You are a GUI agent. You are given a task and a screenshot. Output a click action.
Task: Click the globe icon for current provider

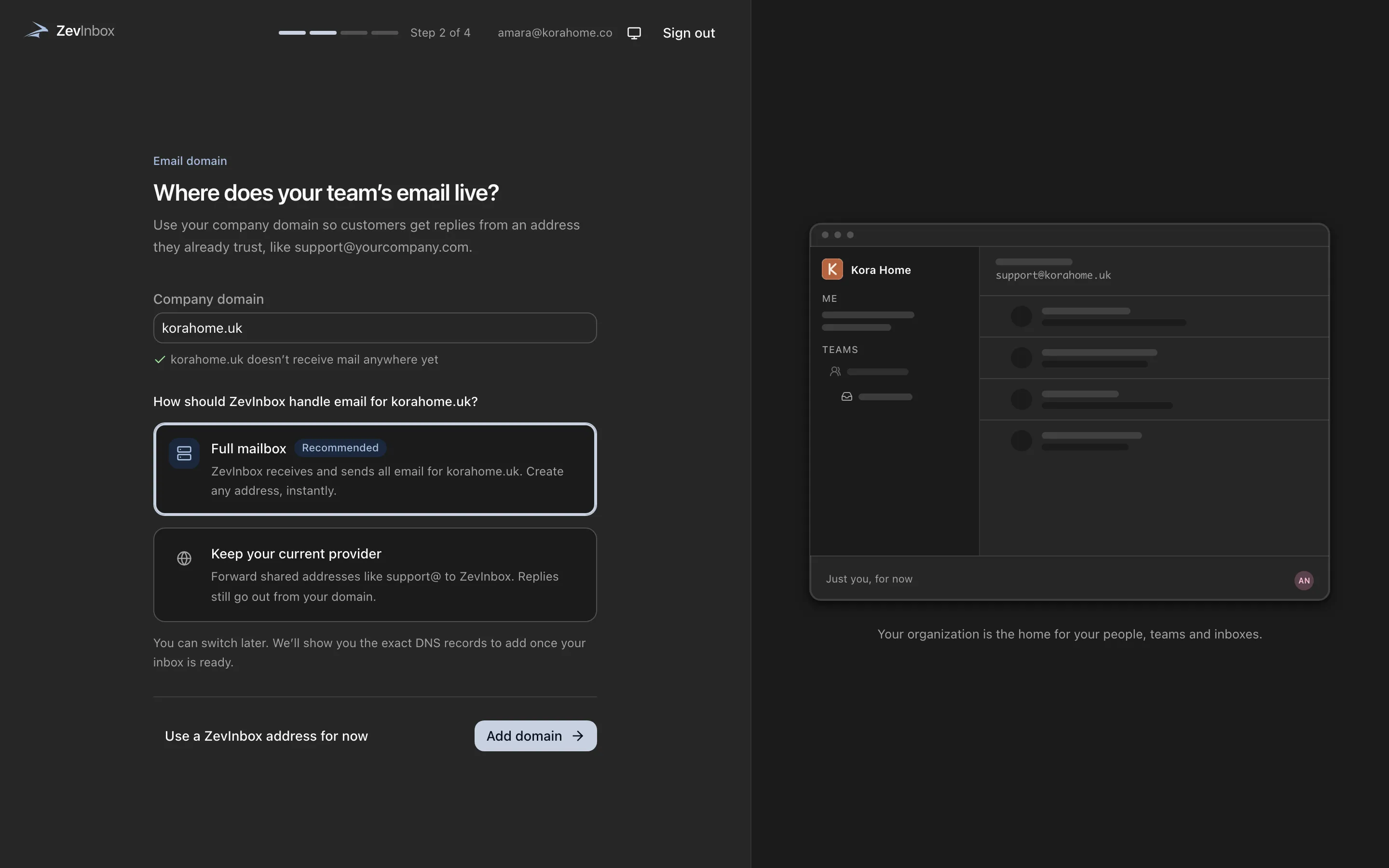point(184,558)
